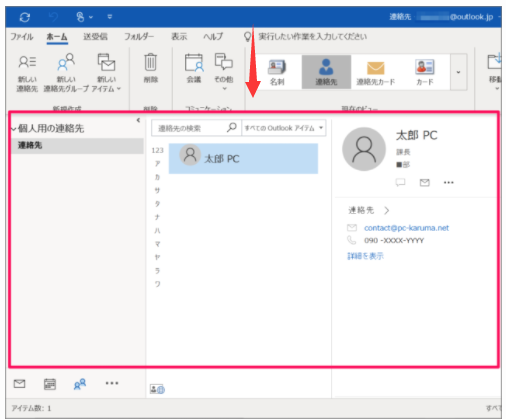Click the contact@pc-karuma.net email link

tap(406, 228)
